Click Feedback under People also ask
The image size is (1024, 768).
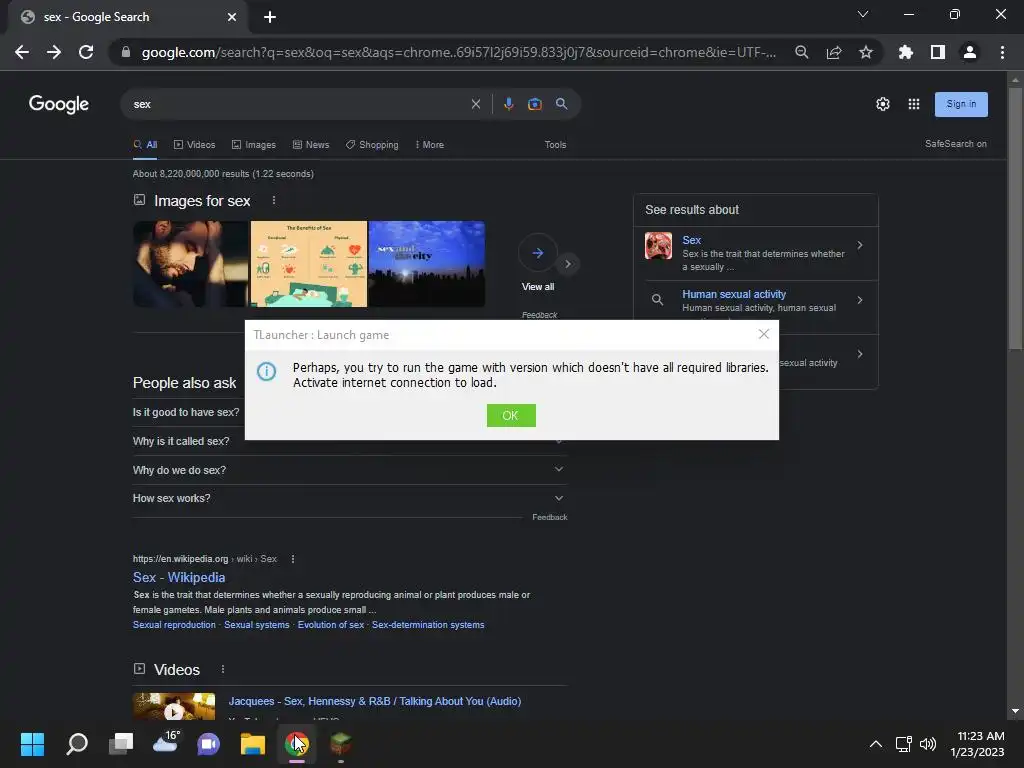(550, 517)
